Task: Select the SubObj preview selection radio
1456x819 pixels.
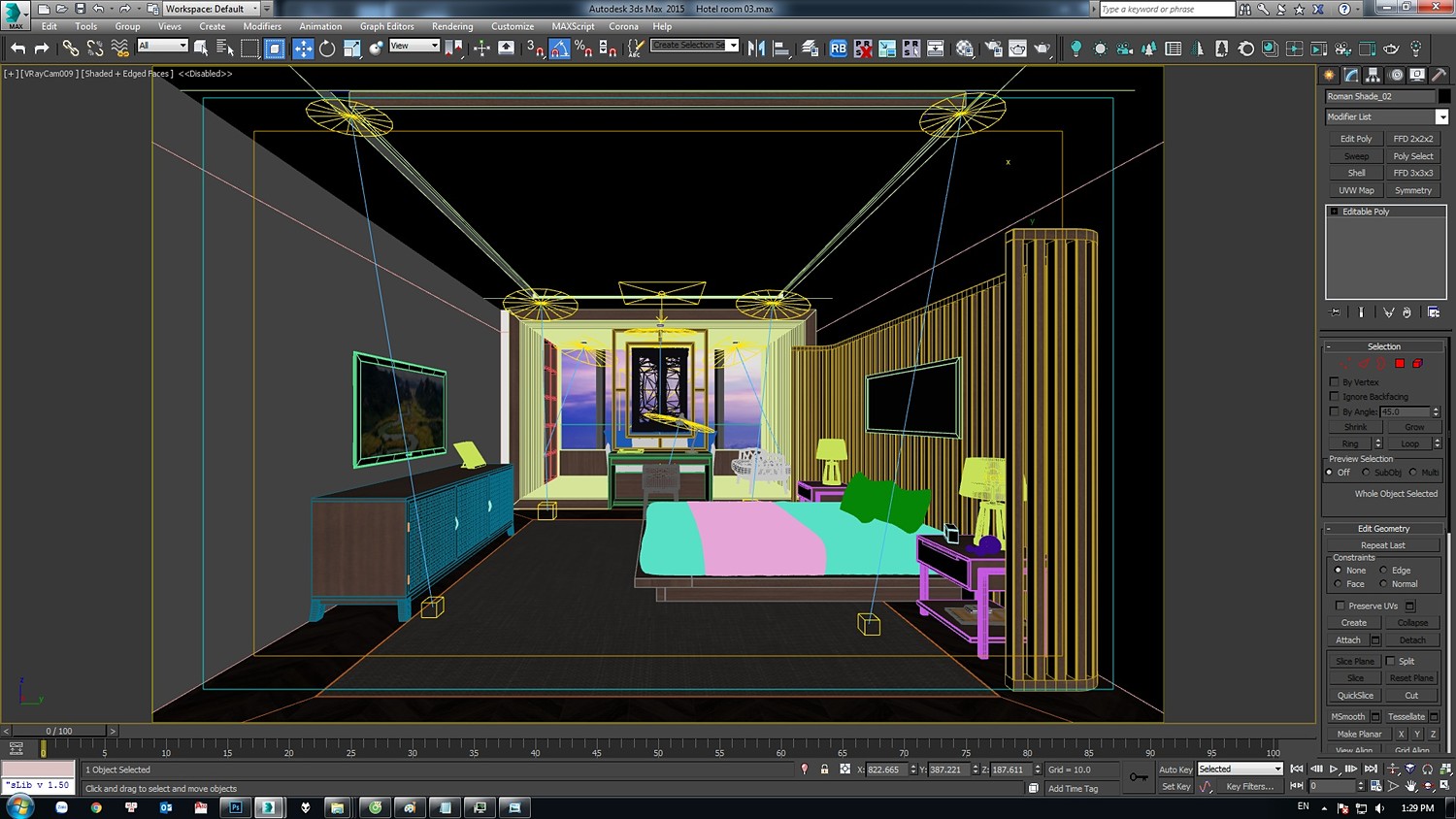Action: pyautogui.click(x=1366, y=473)
